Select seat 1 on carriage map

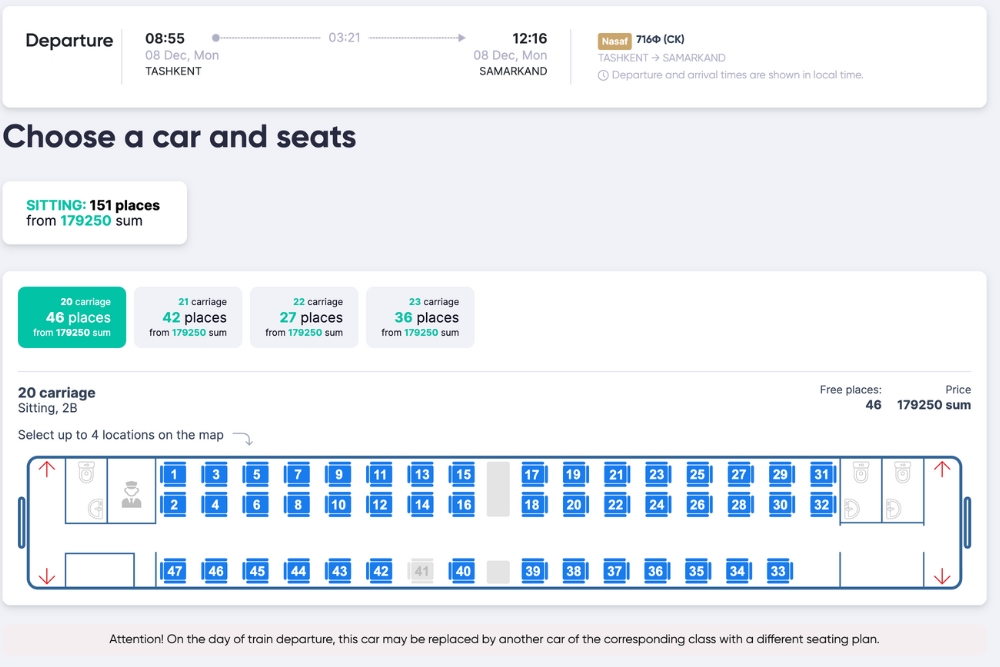click(175, 475)
